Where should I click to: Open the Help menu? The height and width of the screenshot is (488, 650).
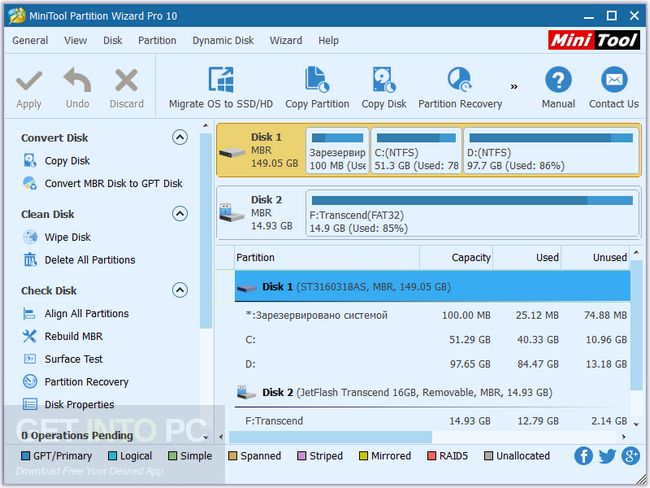pyautogui.click(x=328, y=41)
